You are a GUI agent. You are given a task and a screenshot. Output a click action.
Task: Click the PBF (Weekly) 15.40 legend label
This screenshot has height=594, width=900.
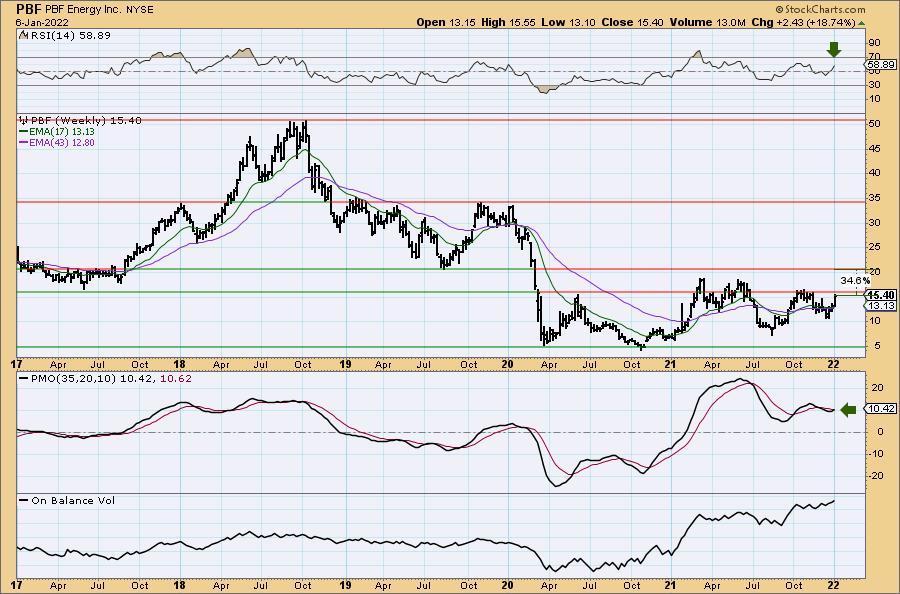[86, 121]
